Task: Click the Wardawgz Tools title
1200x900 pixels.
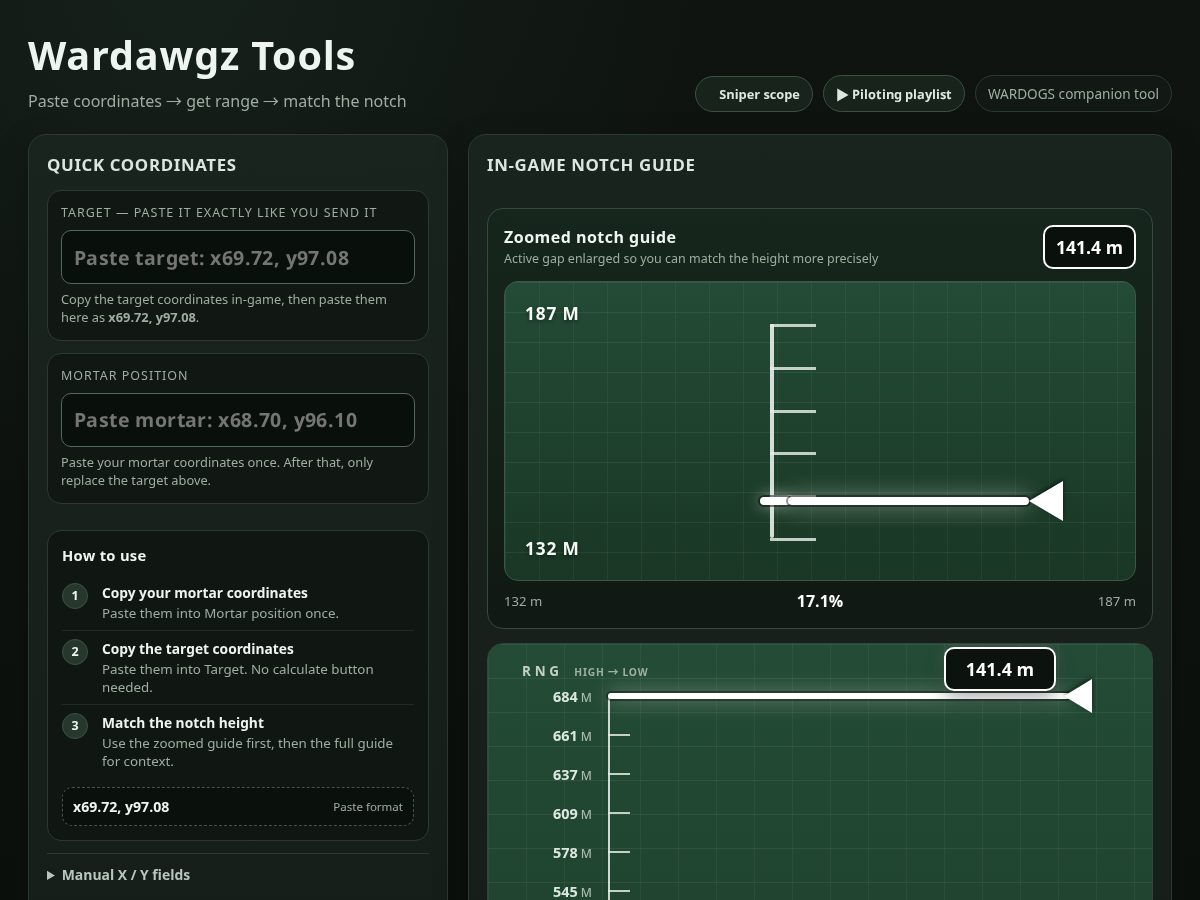Action: (192, 55)
